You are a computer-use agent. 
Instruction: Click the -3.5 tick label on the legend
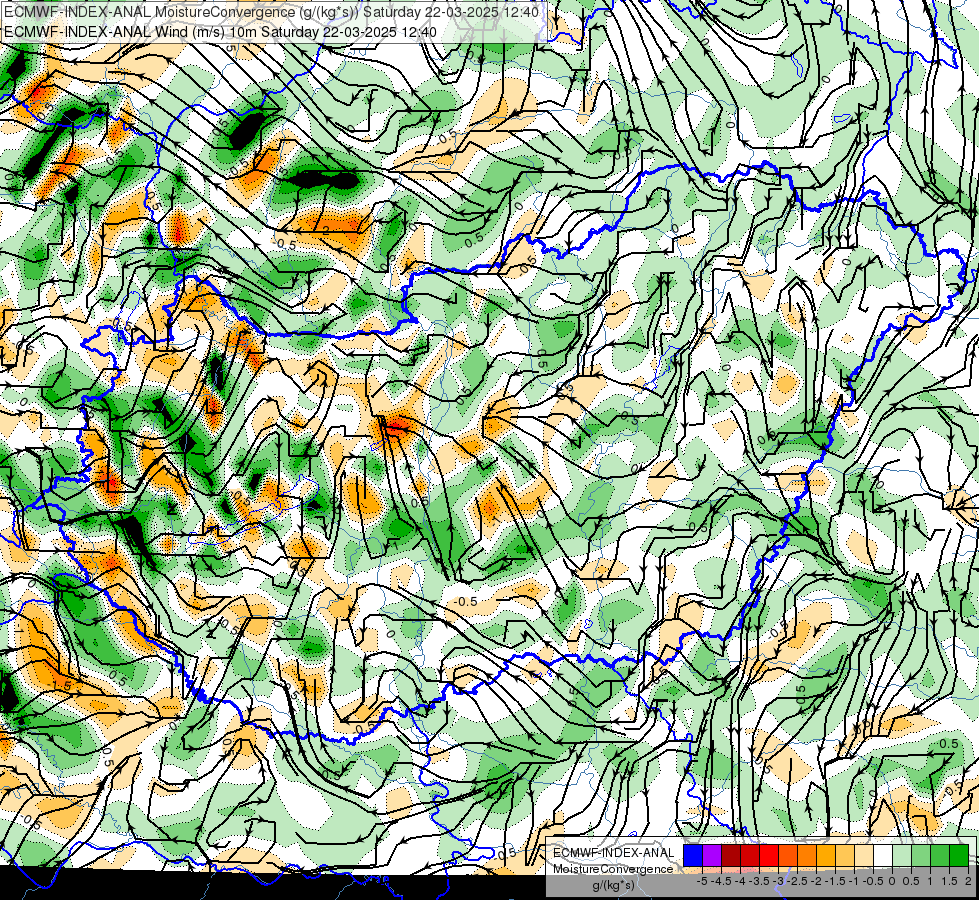pyautogui.click(x=759, y=881)
